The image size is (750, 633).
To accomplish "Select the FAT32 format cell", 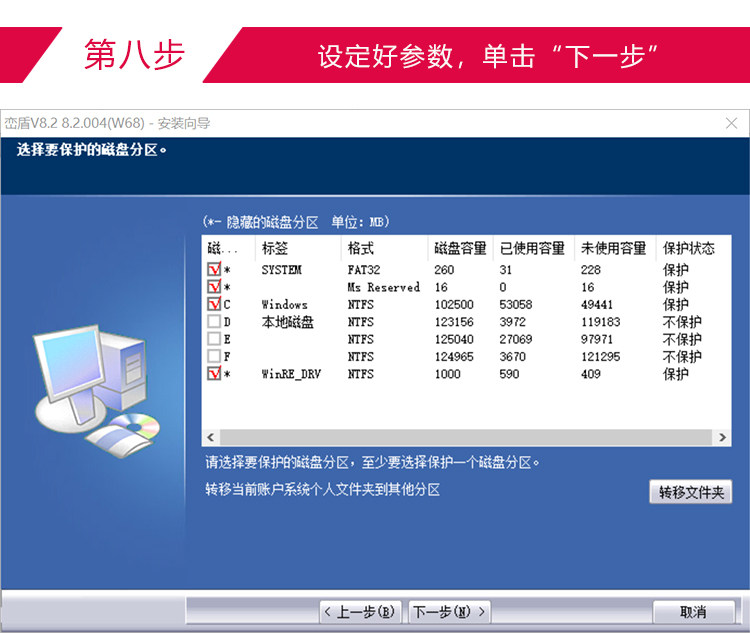I will (364, 270).
